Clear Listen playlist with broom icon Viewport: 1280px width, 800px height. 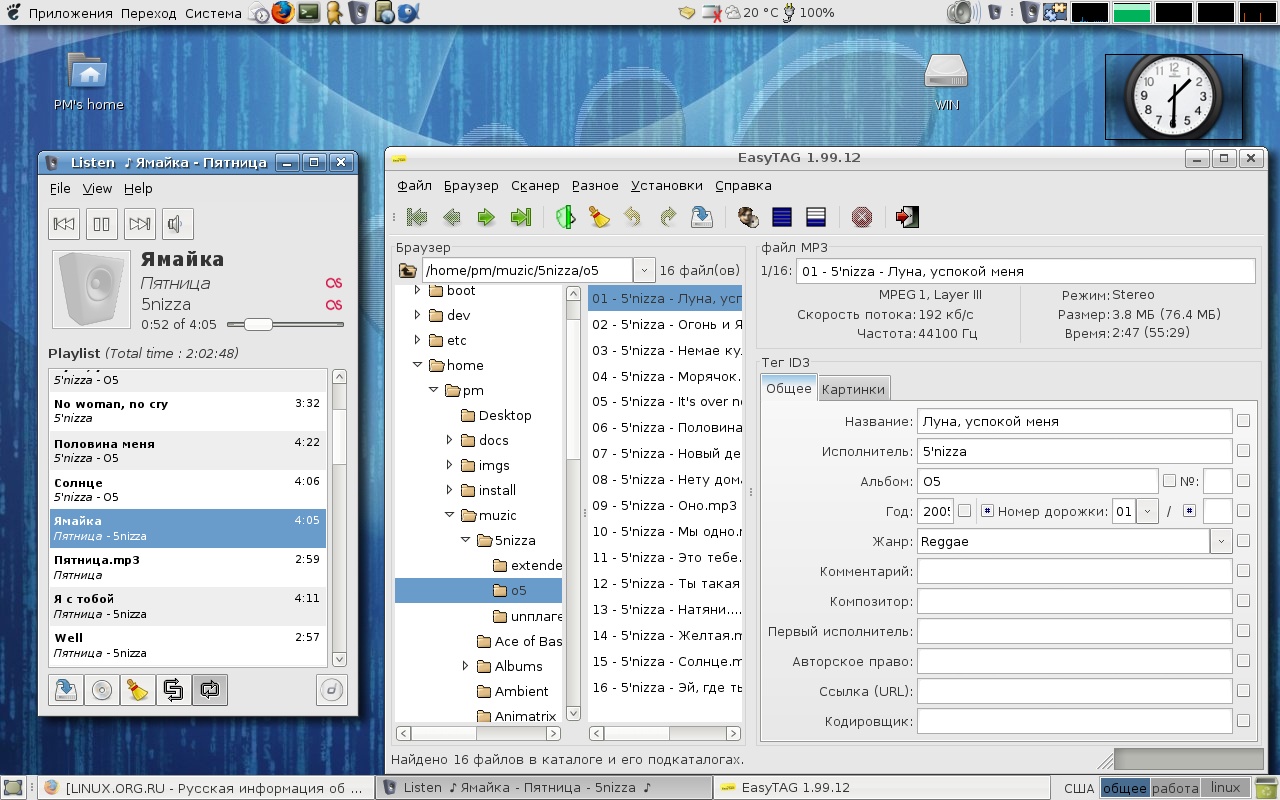point(138,690)
